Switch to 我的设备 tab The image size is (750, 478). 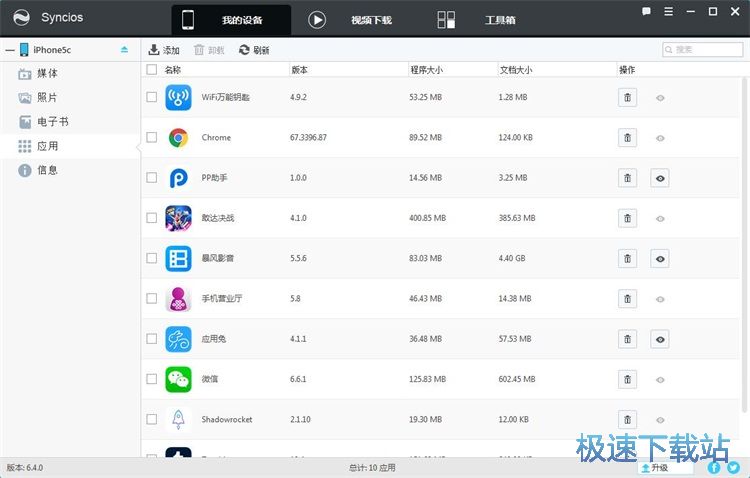click(x=231, y=20)
